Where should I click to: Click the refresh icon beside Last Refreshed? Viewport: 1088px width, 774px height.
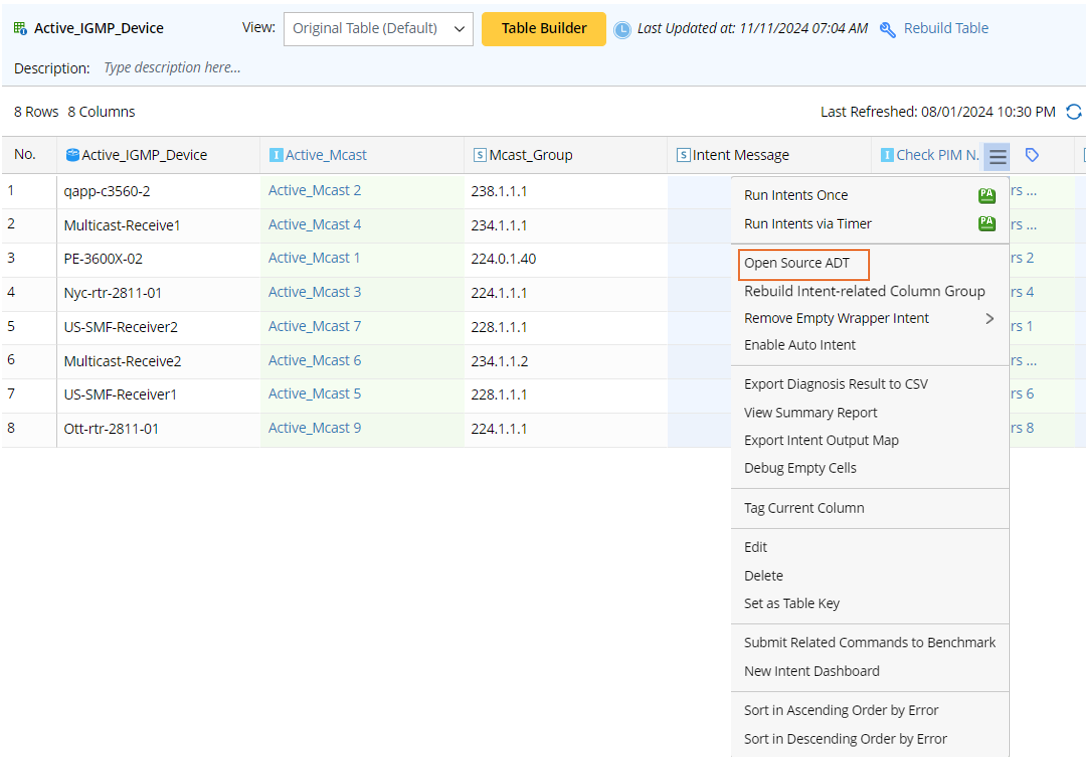[1074, 112]
